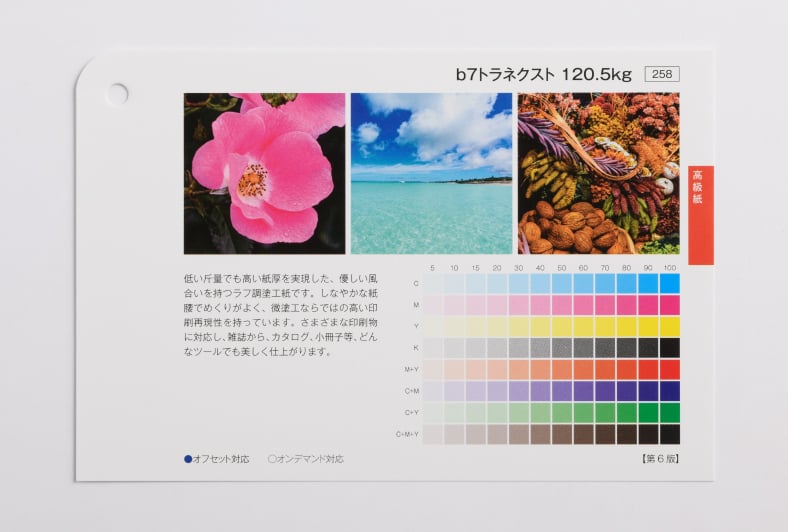The image size is (788, 532).
Task: Pick the 100% black K swatch
Action: 669,348
